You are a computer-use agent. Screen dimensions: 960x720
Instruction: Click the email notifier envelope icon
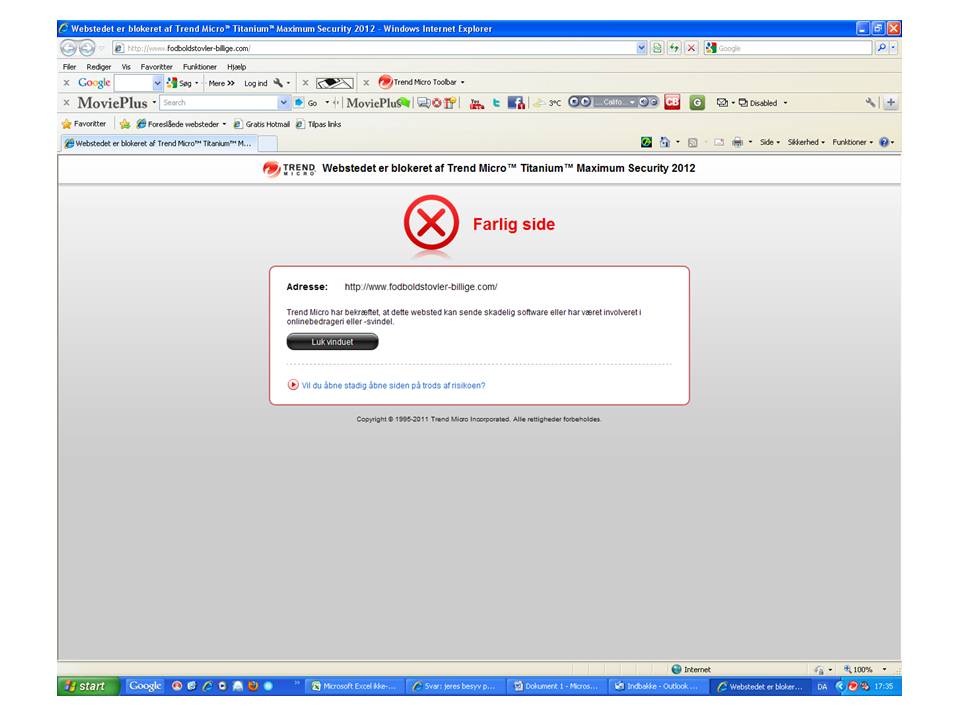pos(722,103)
